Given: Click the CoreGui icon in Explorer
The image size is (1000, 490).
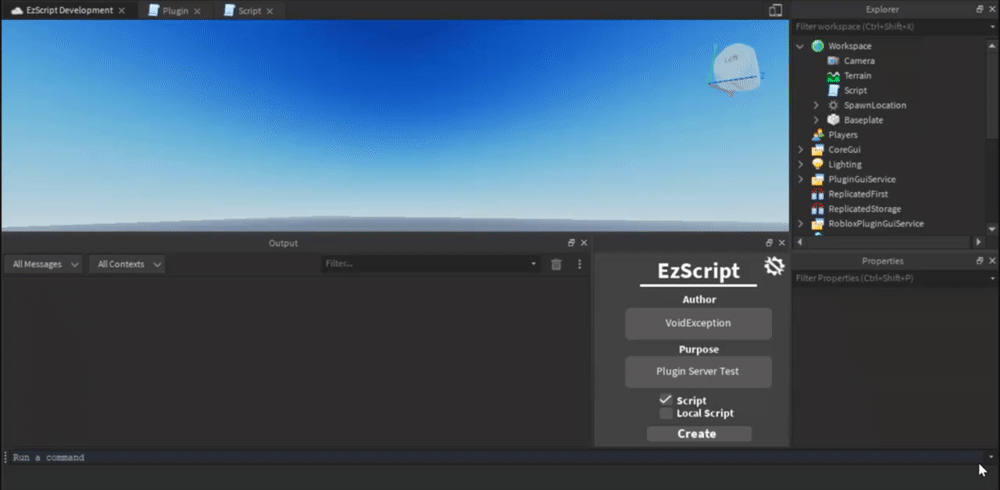Looking at the screenshot, I should (818, 150).
